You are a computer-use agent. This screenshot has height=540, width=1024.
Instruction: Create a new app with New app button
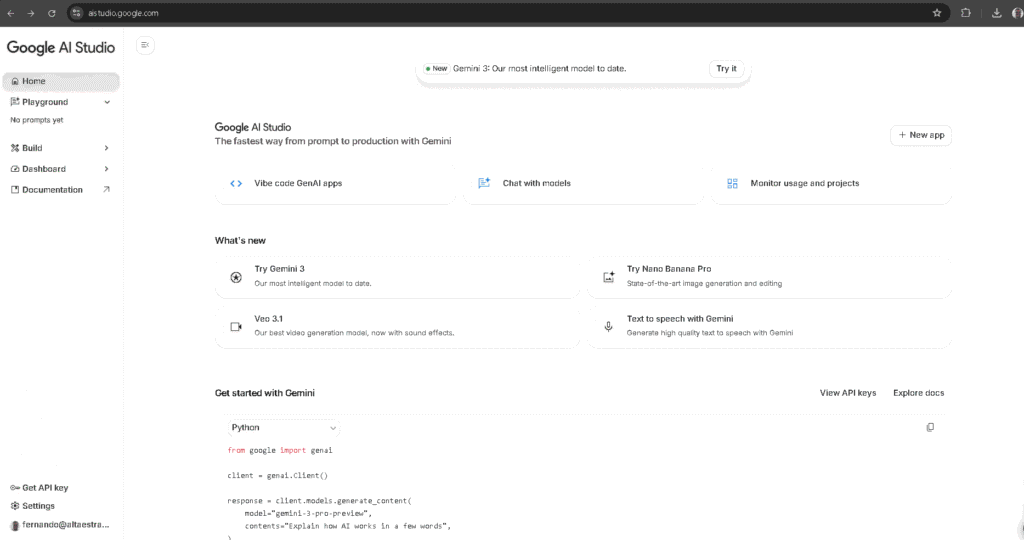(x=921, y=135)
